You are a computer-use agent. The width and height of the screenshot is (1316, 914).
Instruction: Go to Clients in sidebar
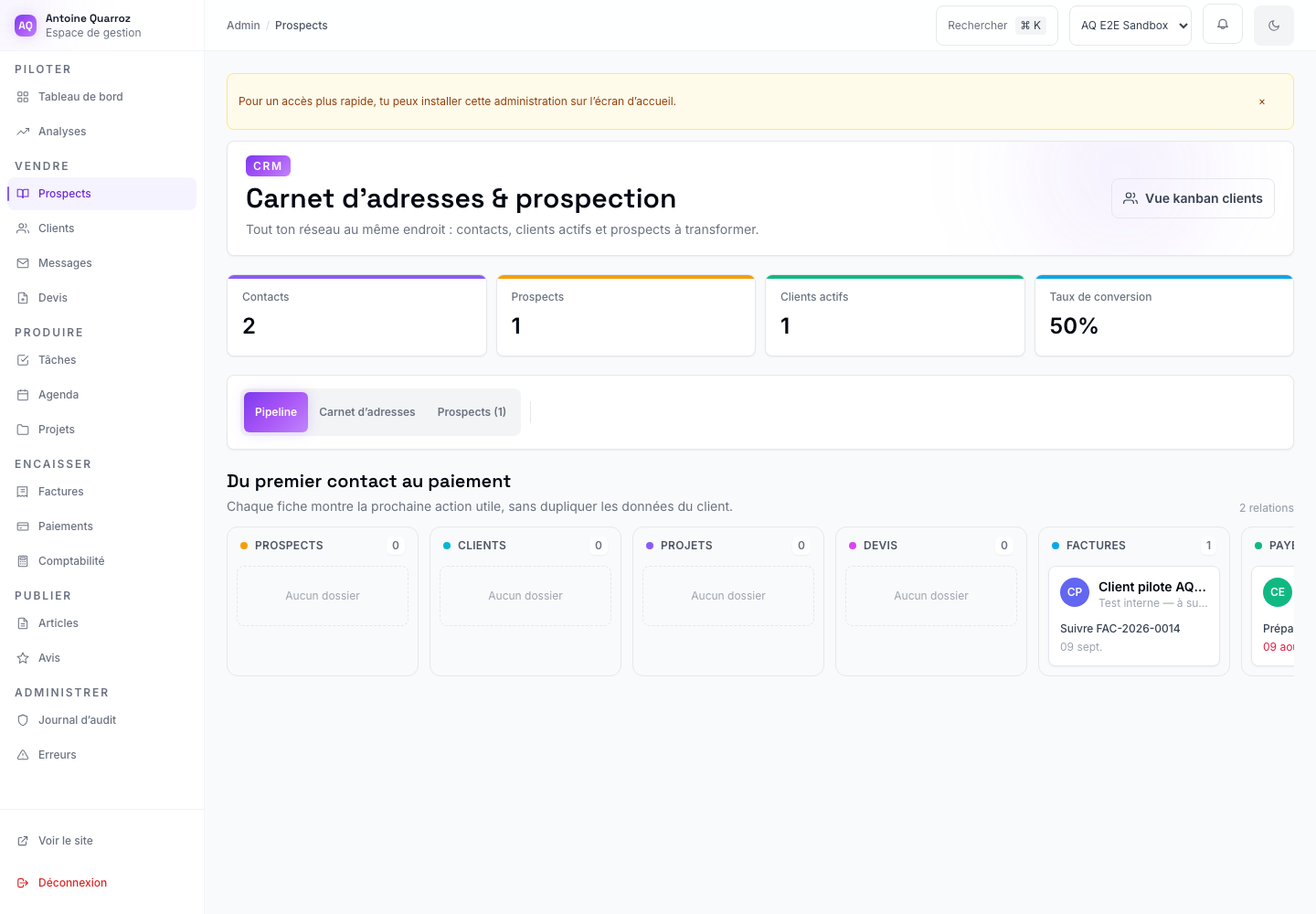click(x=101, y=228)
